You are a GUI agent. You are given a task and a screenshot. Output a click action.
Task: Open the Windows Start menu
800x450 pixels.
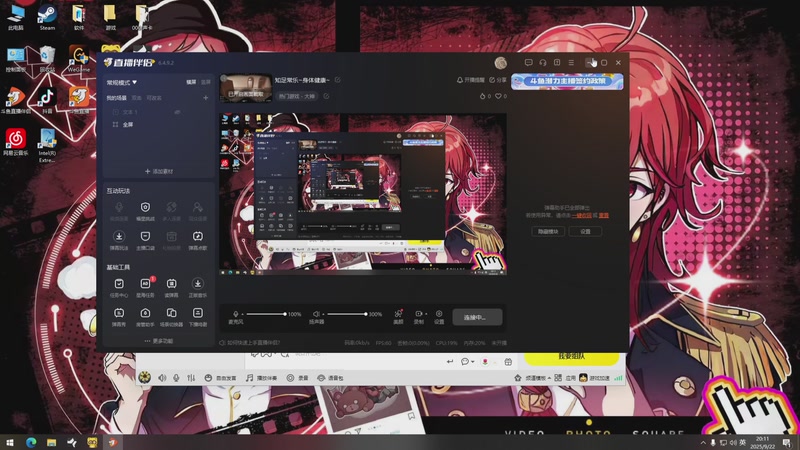[x=10, y=442]
